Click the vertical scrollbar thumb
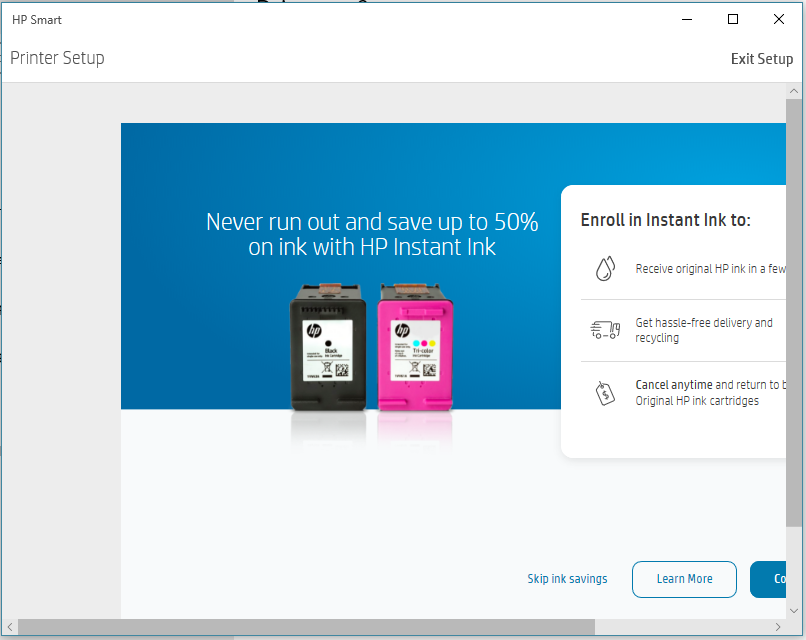 point(794,313)
